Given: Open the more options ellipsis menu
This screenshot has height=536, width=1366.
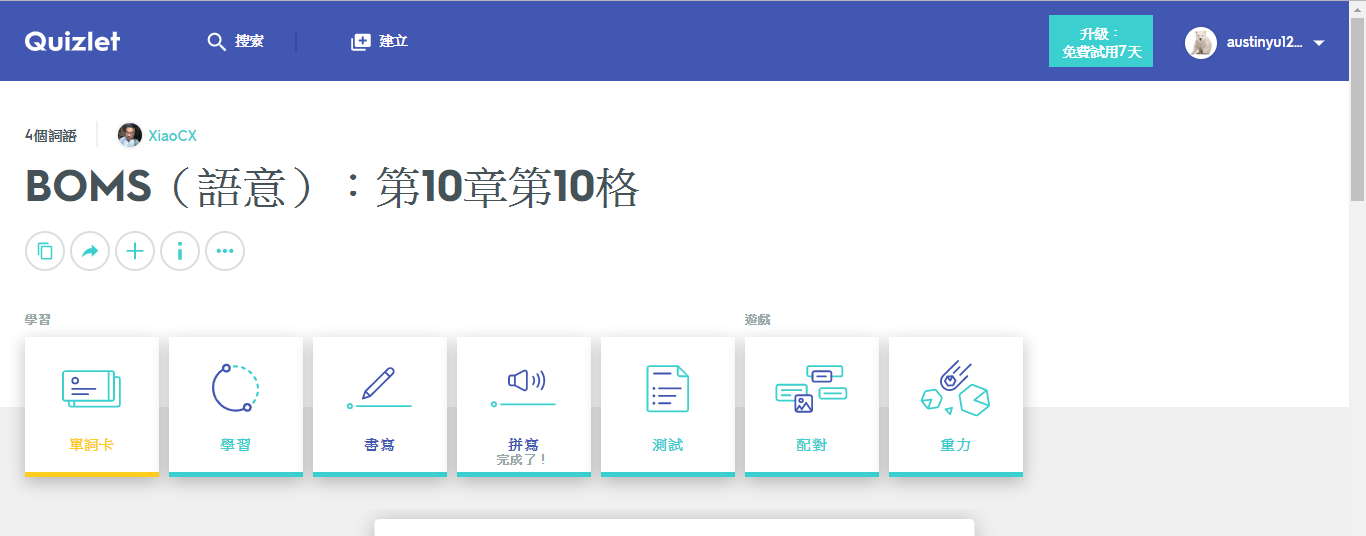Looking at the screenshot, I should pos(225,251).
